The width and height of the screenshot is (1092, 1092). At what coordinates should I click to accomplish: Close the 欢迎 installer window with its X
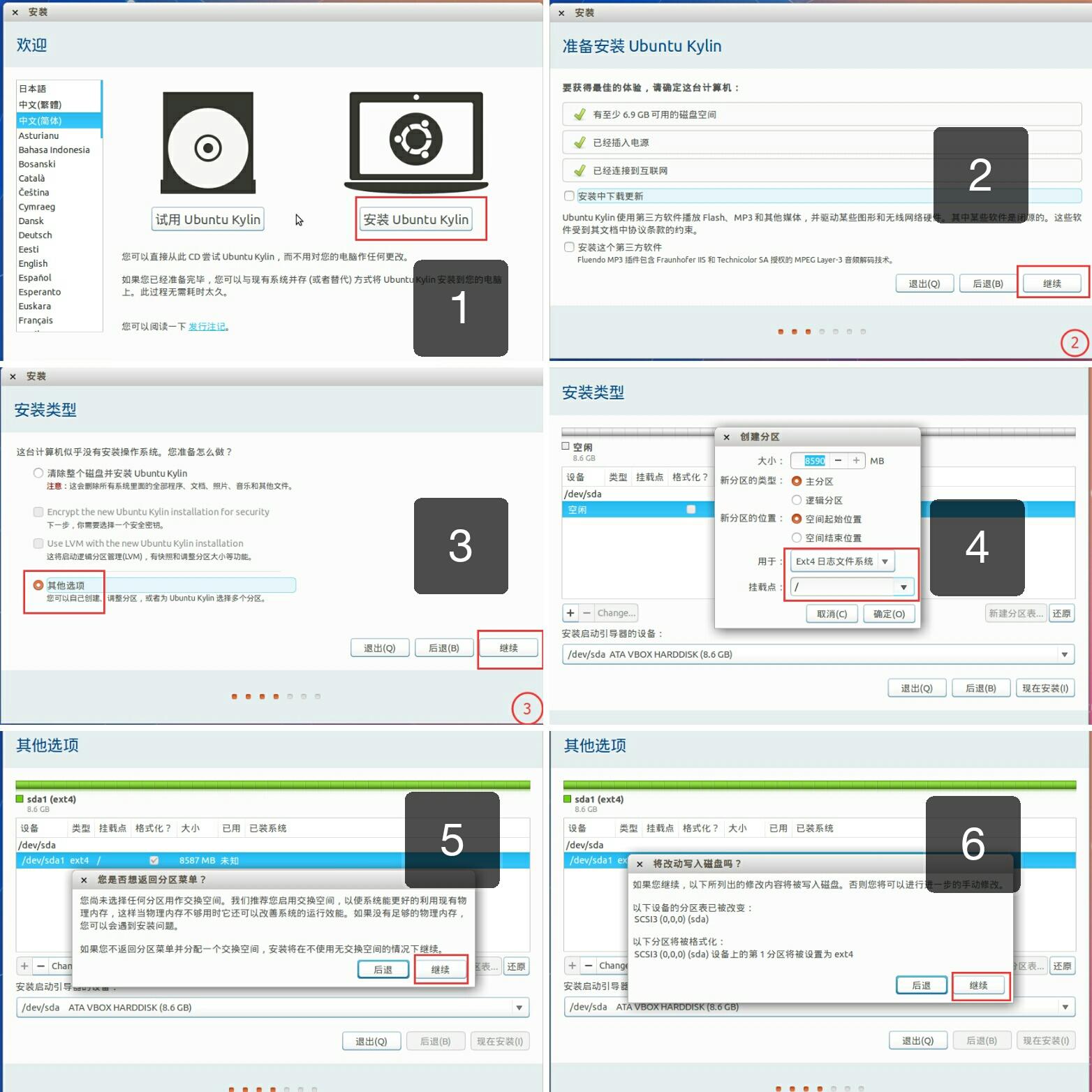15,13
